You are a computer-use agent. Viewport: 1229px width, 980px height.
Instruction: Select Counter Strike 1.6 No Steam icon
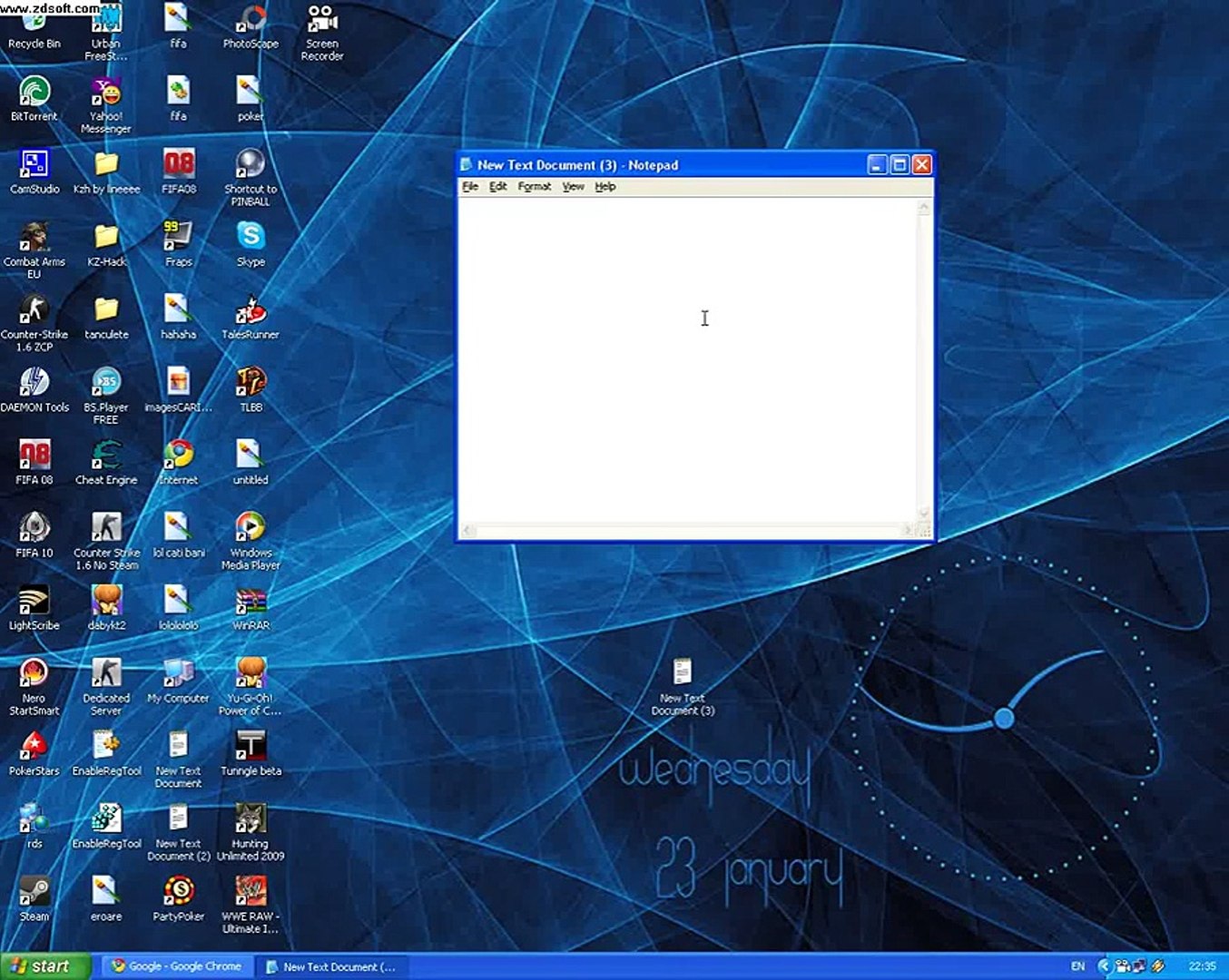tap(106, 542)
